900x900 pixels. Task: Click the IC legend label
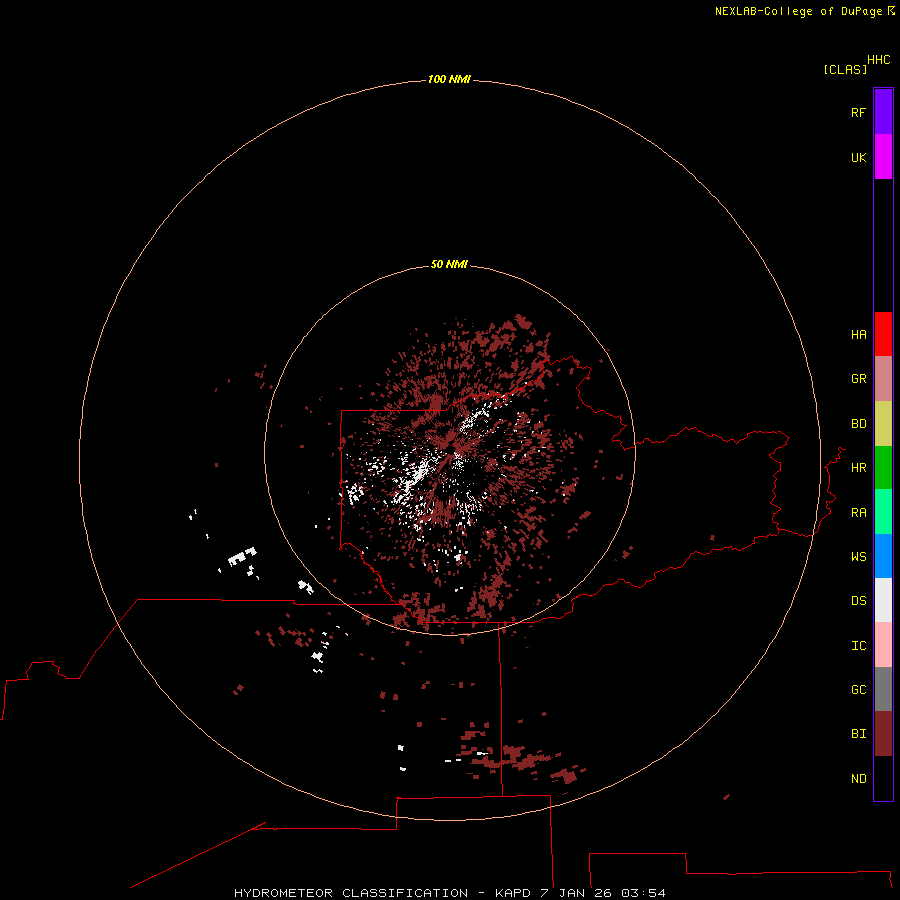(858, 646)
